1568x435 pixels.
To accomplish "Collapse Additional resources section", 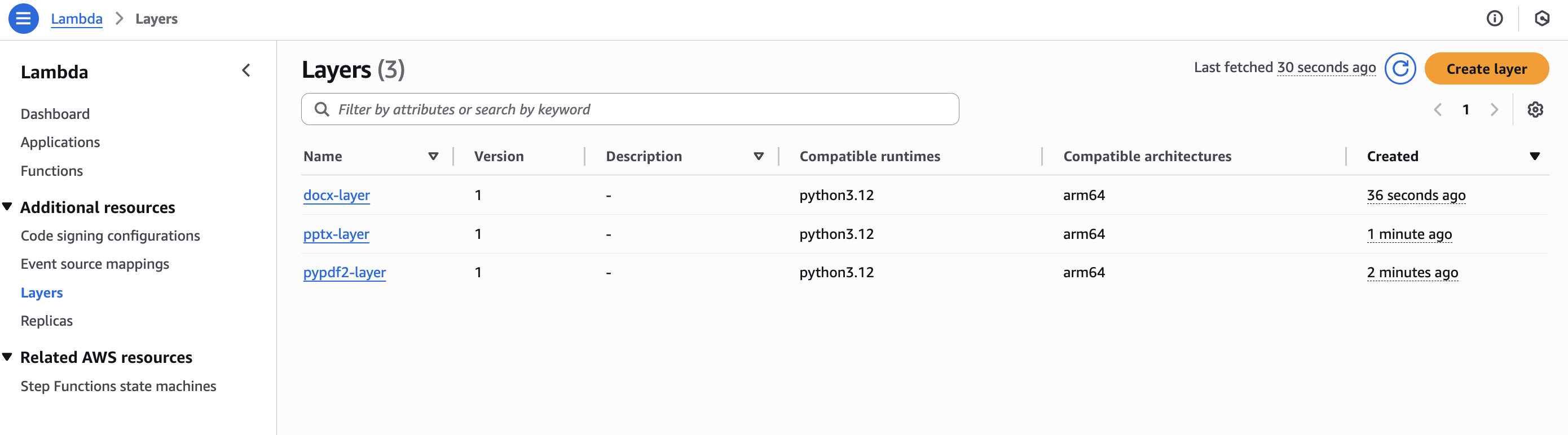I will [7, 207].
